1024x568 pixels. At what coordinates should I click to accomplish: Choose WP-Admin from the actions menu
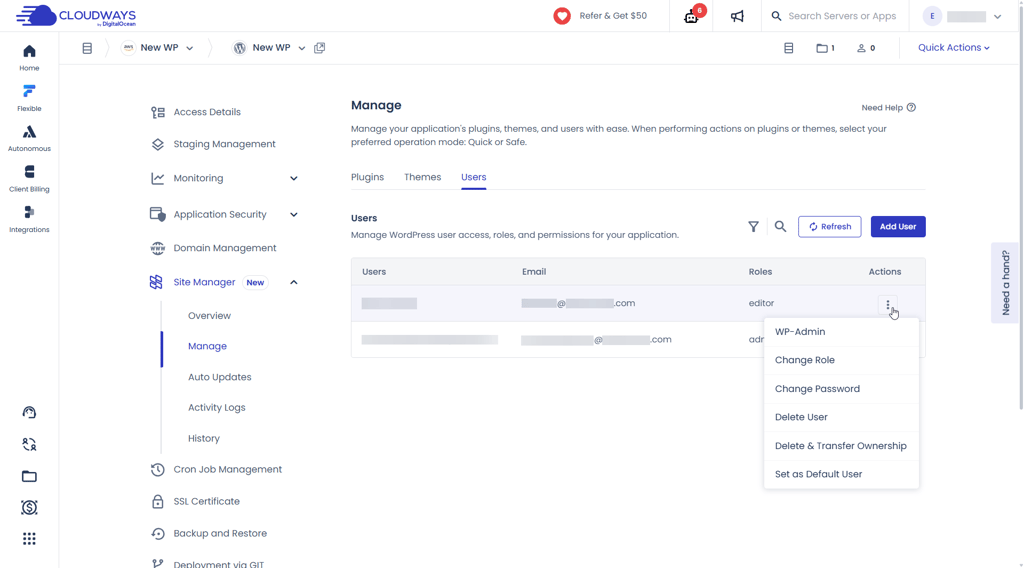tap(841, 332)
